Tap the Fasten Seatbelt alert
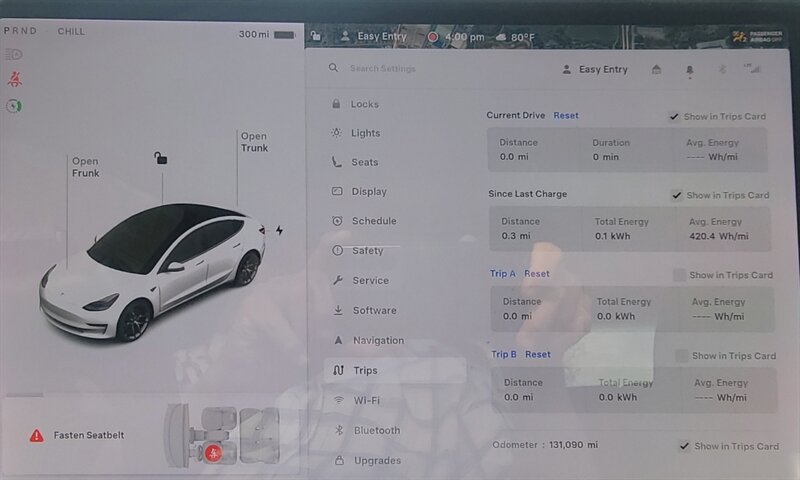800x480 pixels. point(89,435)
